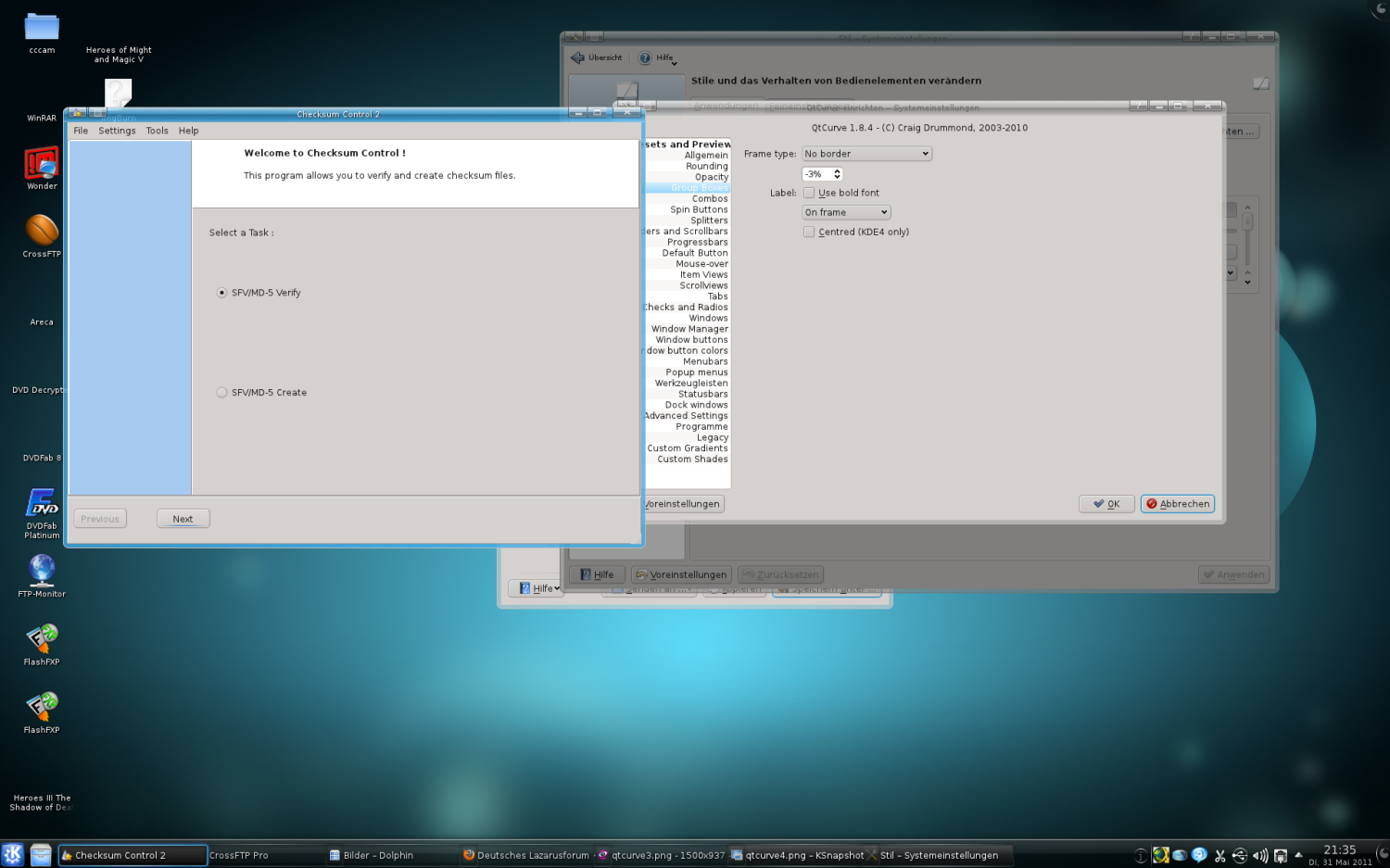1390x868 pixels.
Task: Expand the On frame label dropdown
Action: [x=845, y=213]
